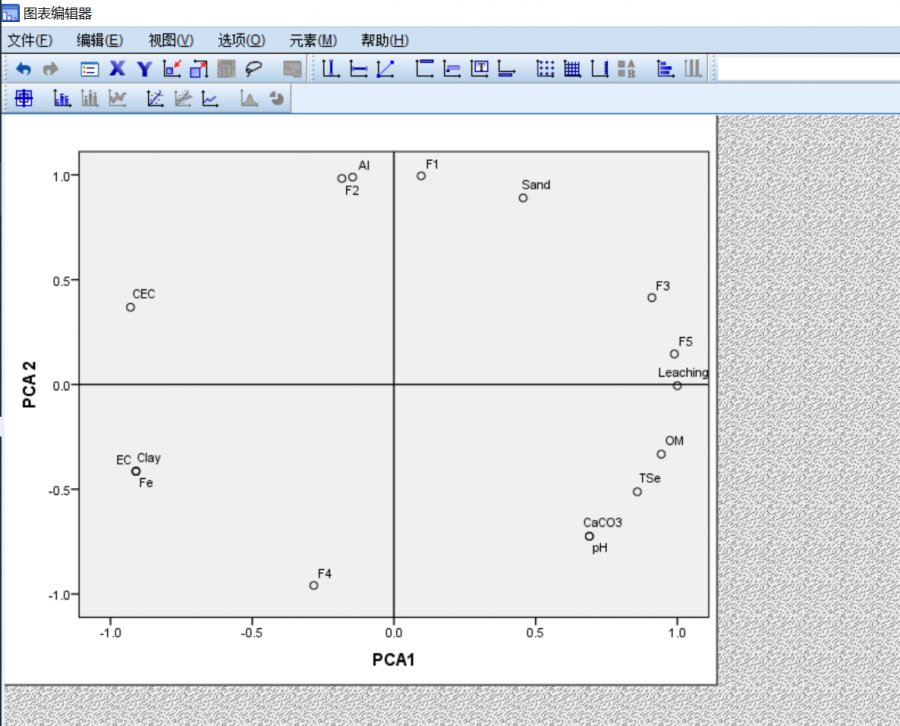Open the 选项(O) menu
This screenshot has height=726, width=900.
(x=242, y=41)
